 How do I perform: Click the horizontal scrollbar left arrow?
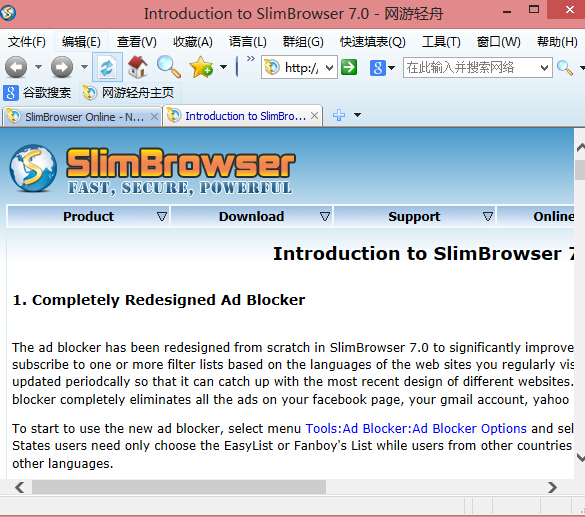(x=19, y=487)
